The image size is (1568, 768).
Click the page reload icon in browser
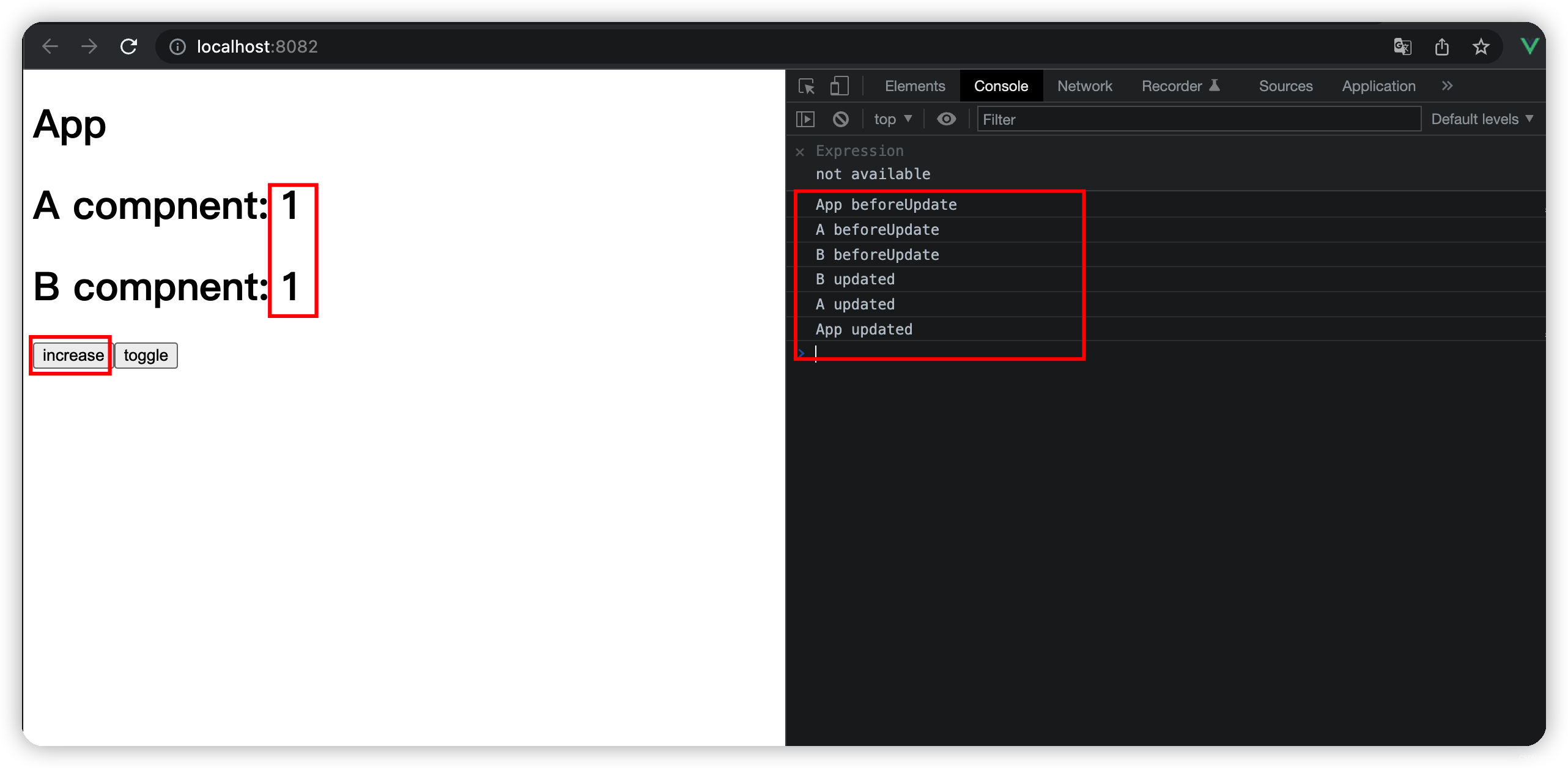click(131, 47)
